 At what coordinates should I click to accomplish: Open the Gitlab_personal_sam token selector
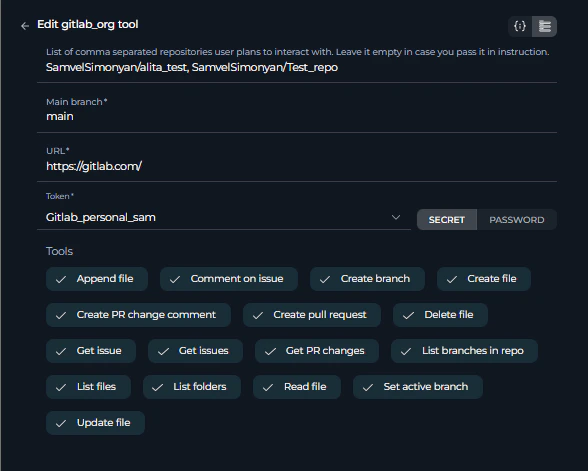[224, 218]
